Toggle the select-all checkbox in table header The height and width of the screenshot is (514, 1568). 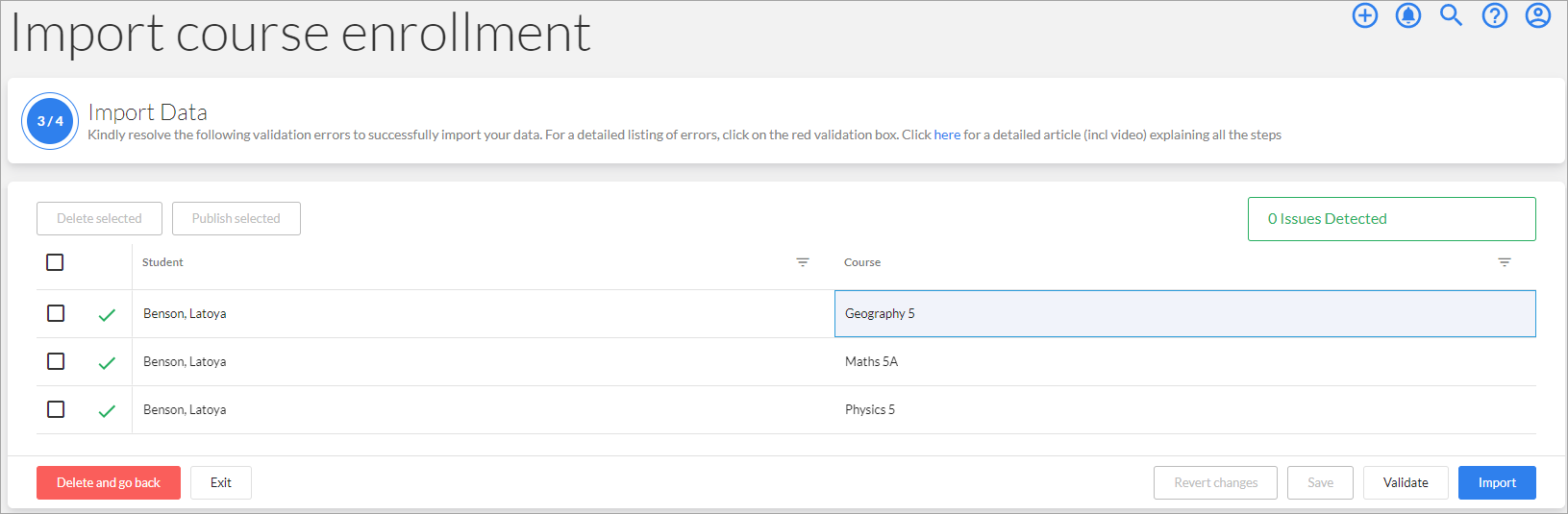coord(55,262)
